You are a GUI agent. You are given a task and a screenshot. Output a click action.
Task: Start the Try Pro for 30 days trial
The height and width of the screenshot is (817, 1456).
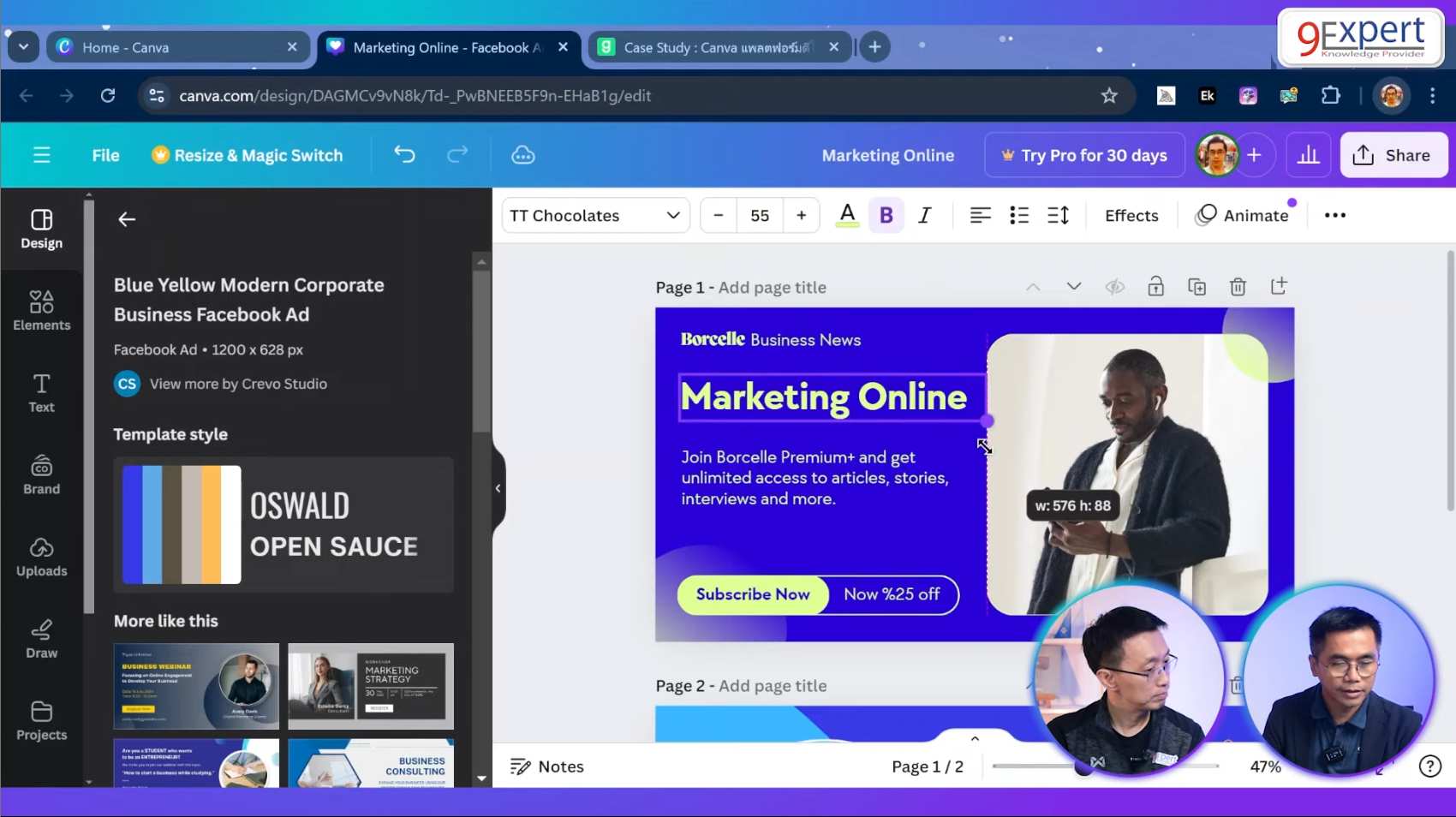click(x=1083, y=155)
